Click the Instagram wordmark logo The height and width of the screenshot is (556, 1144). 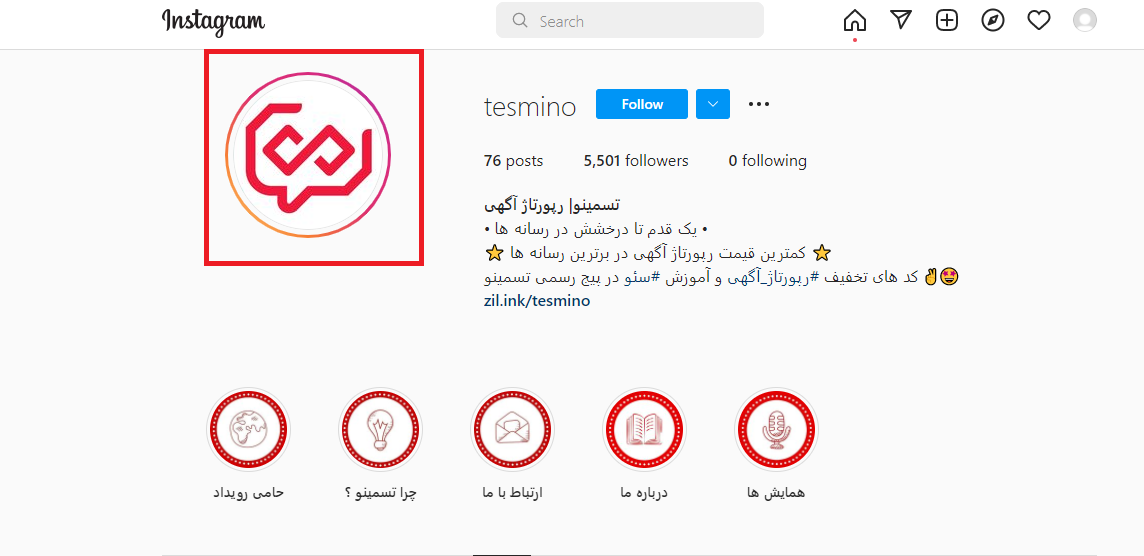pos(213,21)
